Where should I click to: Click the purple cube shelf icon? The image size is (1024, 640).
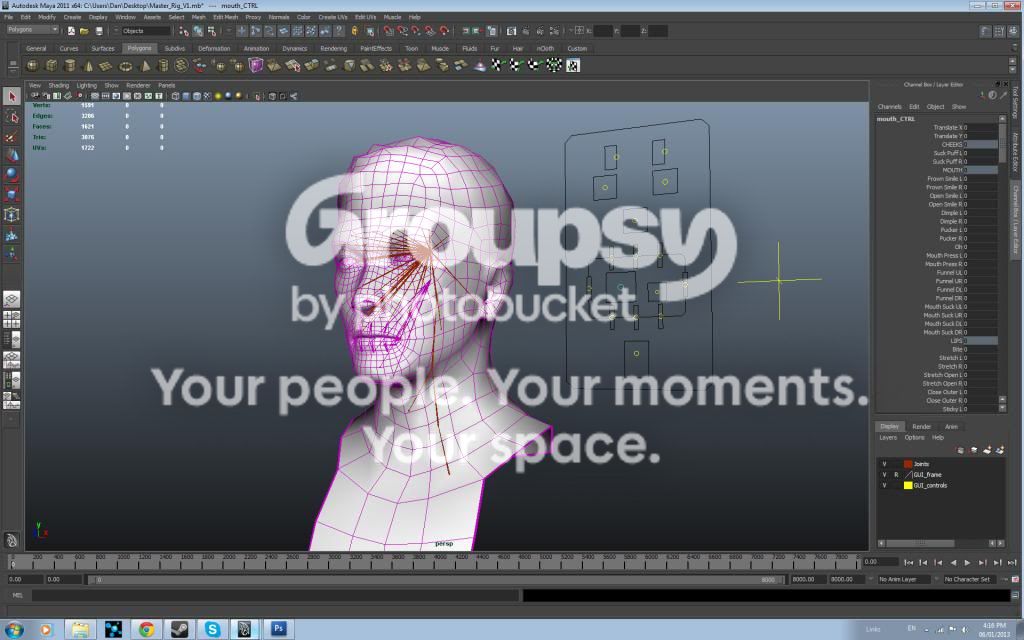point(255,65)
